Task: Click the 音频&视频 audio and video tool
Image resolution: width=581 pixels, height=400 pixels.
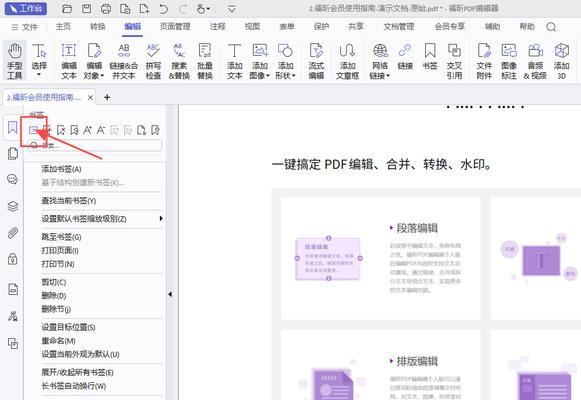Action: [535, 61]
